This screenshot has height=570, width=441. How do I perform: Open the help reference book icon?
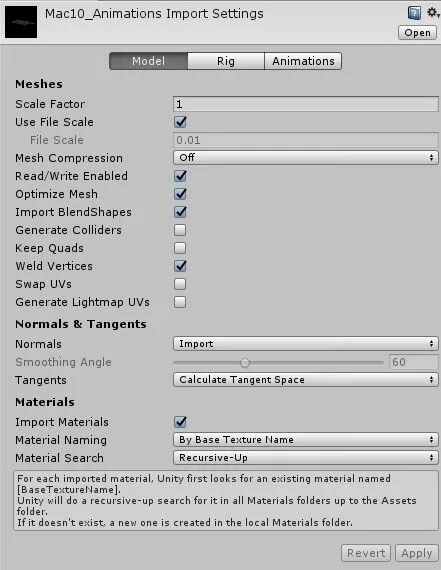click(x=414, y=13)
